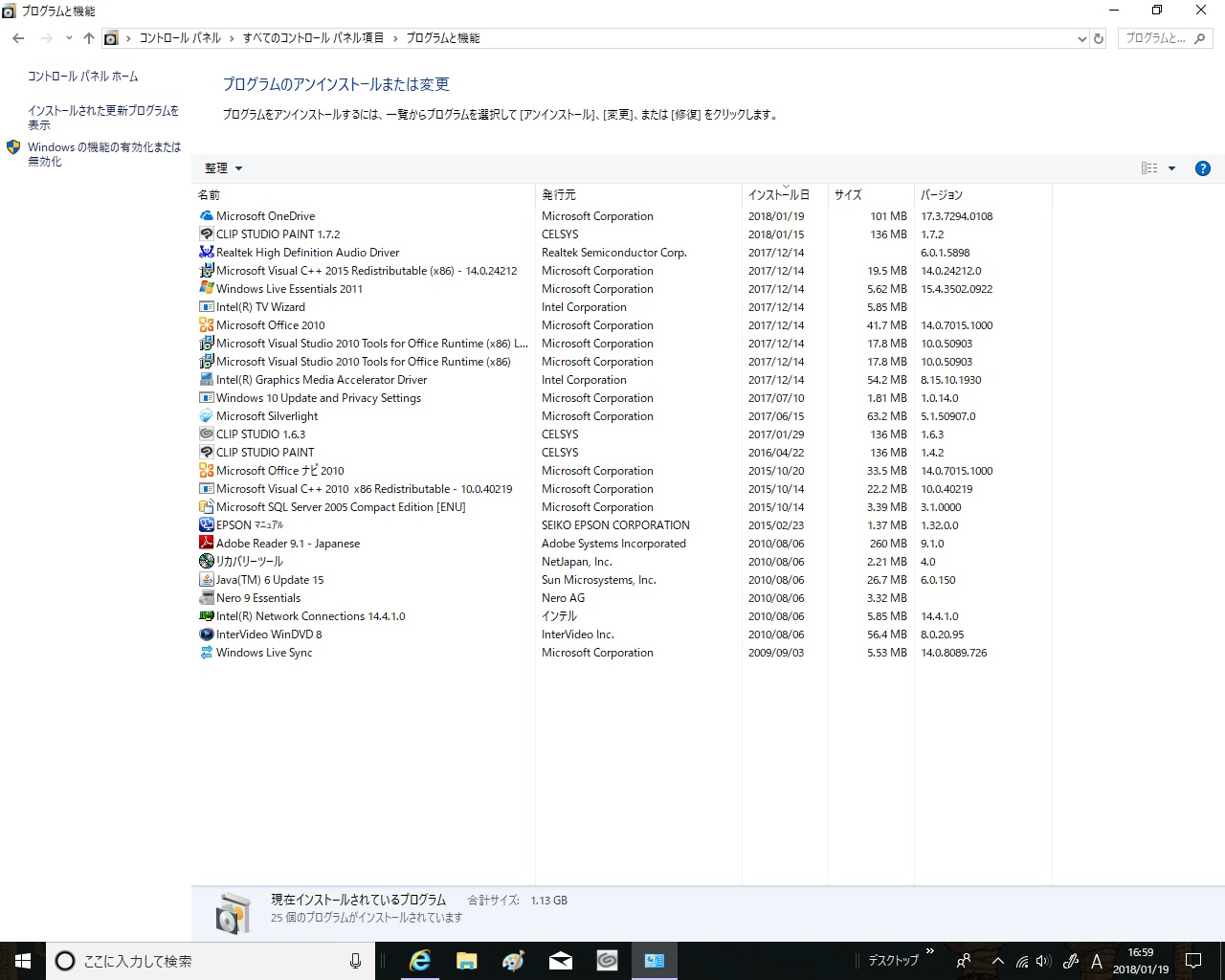The width and height of the screenshot is (1225, 980).
Task: Click the Intel Network Connections icon
Action: 206,616
